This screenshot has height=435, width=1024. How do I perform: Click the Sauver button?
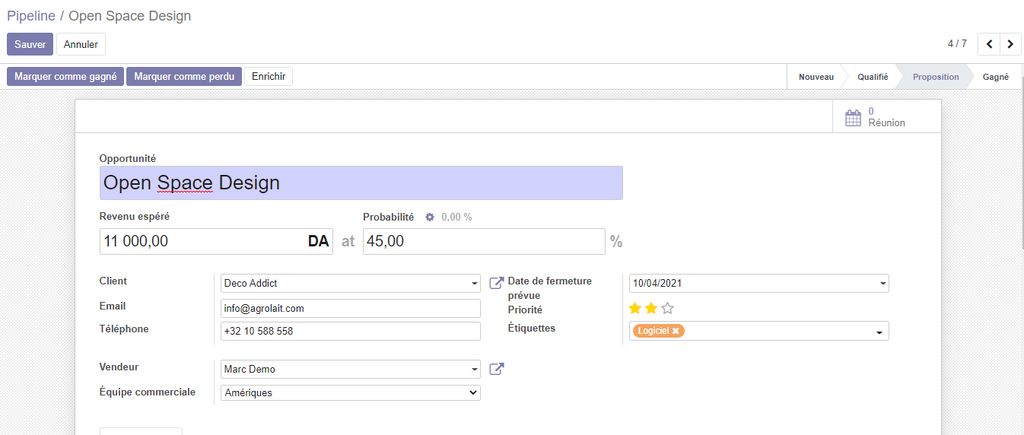30,44
